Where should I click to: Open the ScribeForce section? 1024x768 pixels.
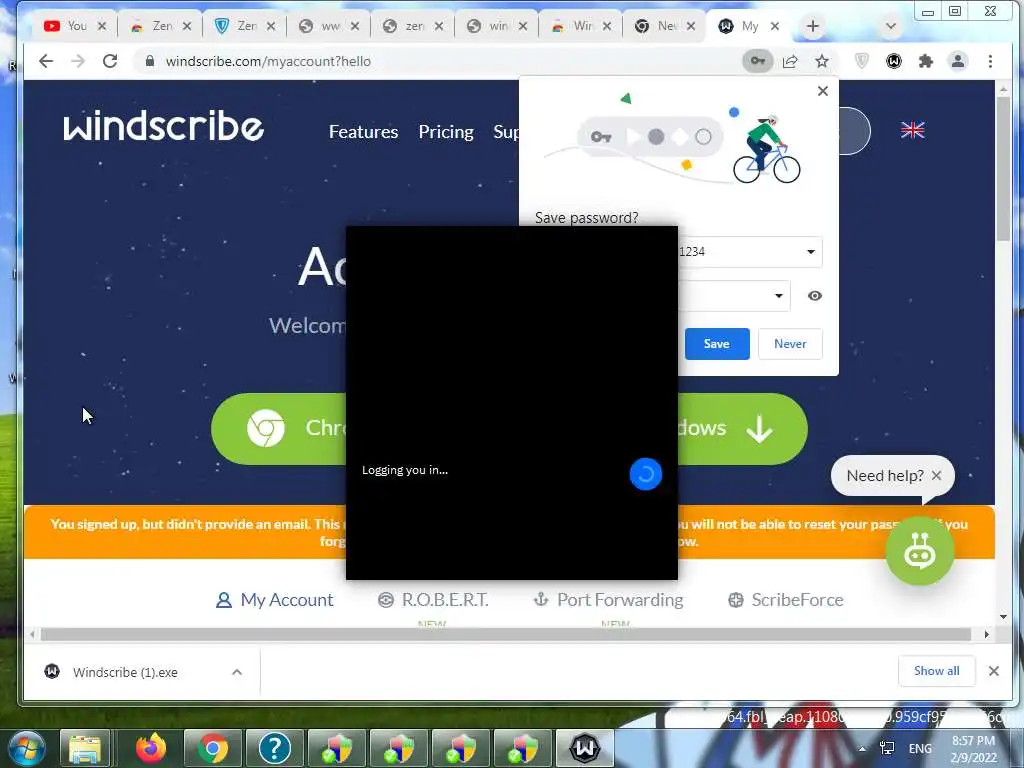786,600
